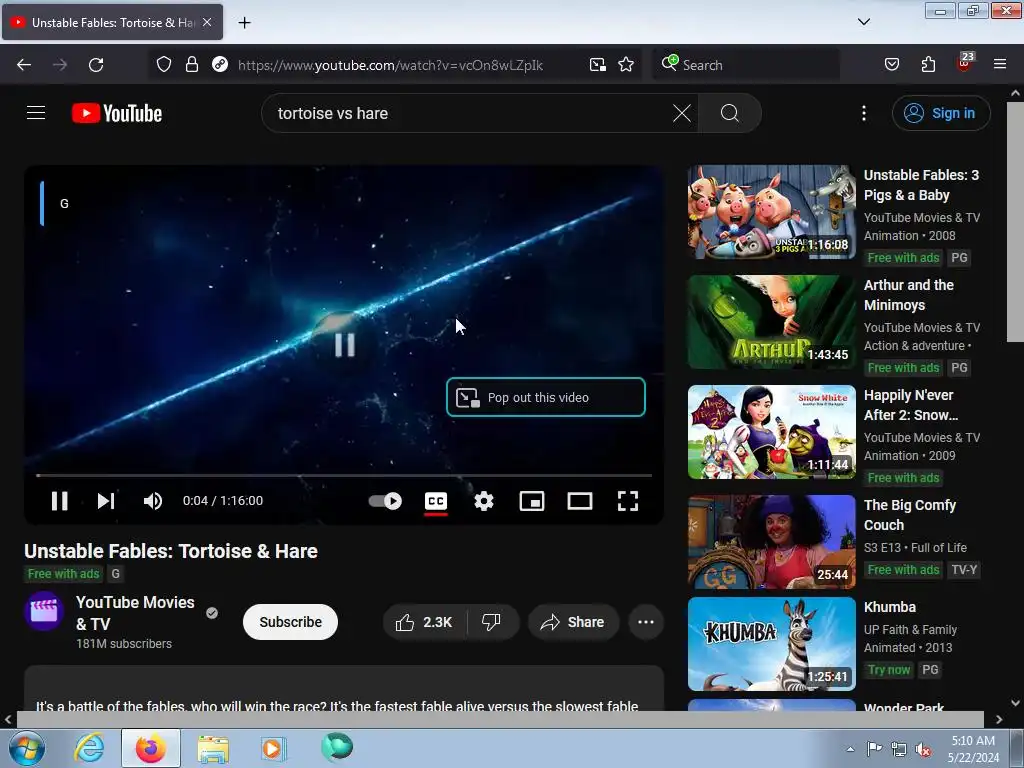Open Unstable Fables: 3 Pigs & a Baby thumbnail
This screenshot has width=1024, height=768.
click(x=771, y=212)
